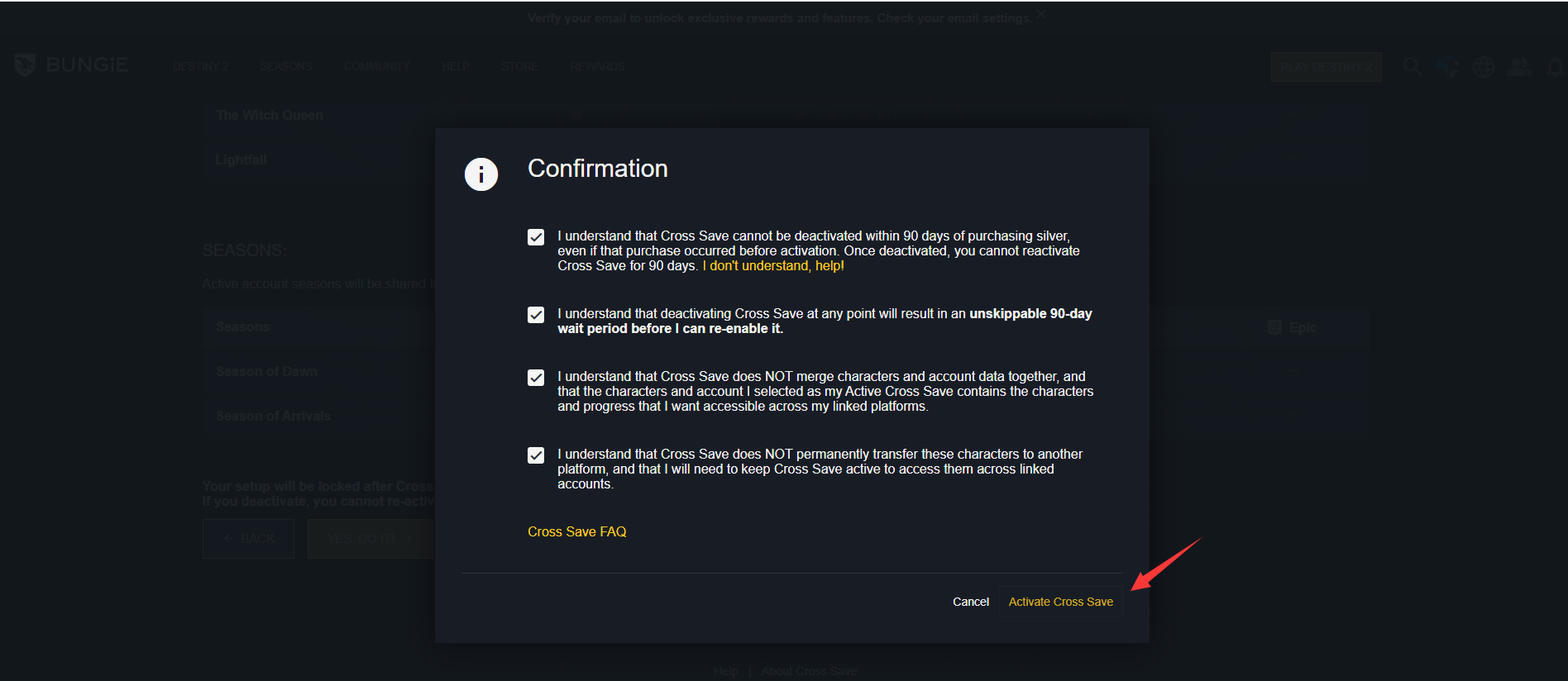Image resolution: width=1568 pixels, height=681 pixels.
Task: Open the user profile avatar
Action: coord(1447,67)
